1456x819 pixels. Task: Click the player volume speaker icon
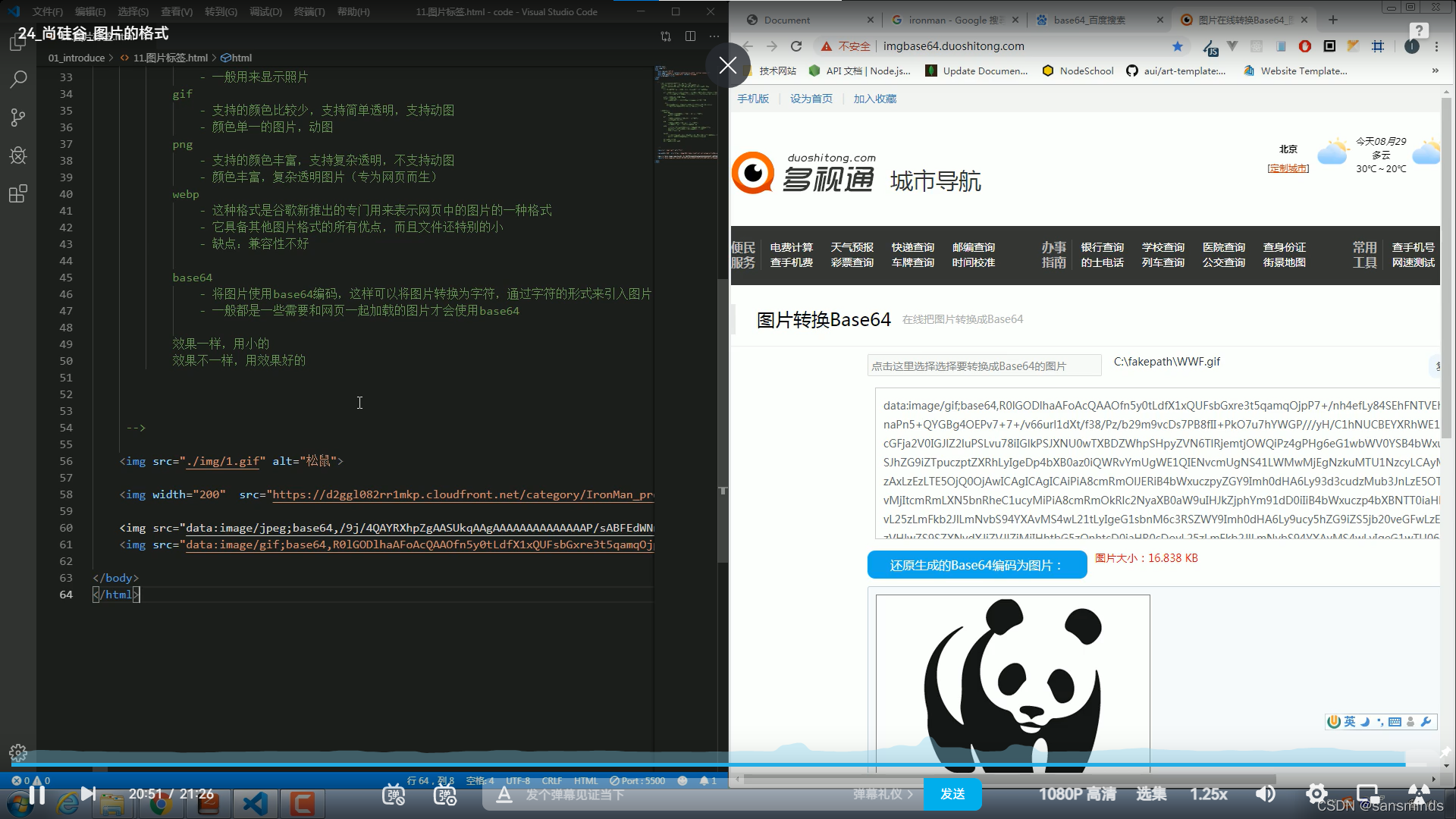click(x=1265, y=794)
